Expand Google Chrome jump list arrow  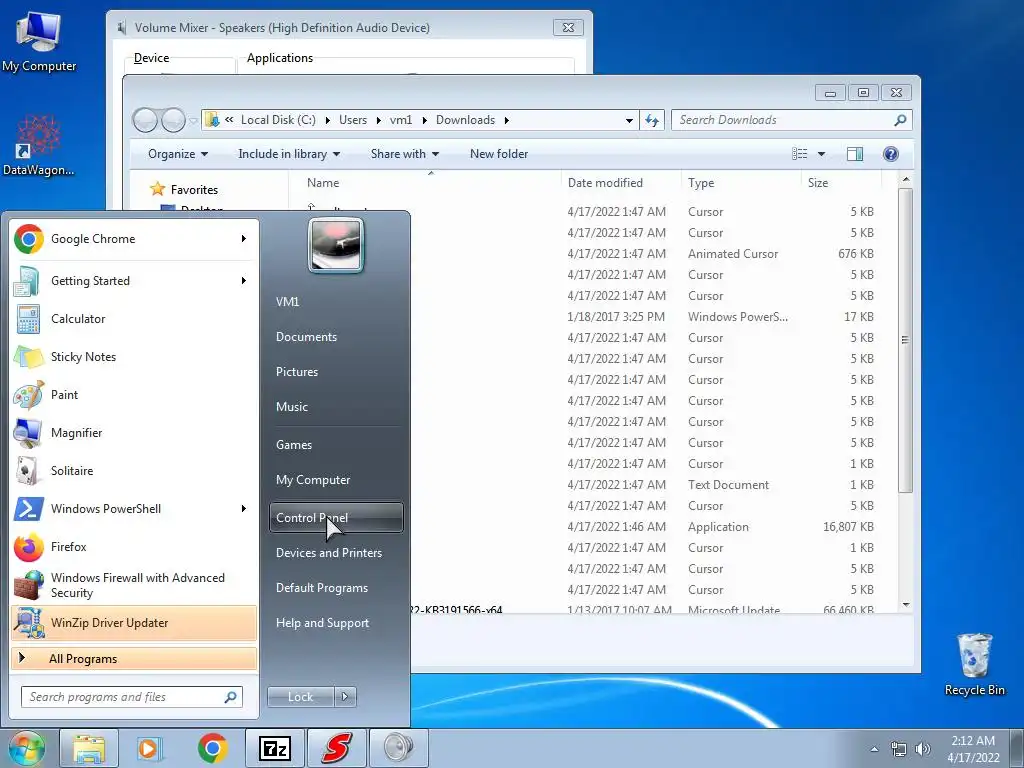click(x=244, y=239)
